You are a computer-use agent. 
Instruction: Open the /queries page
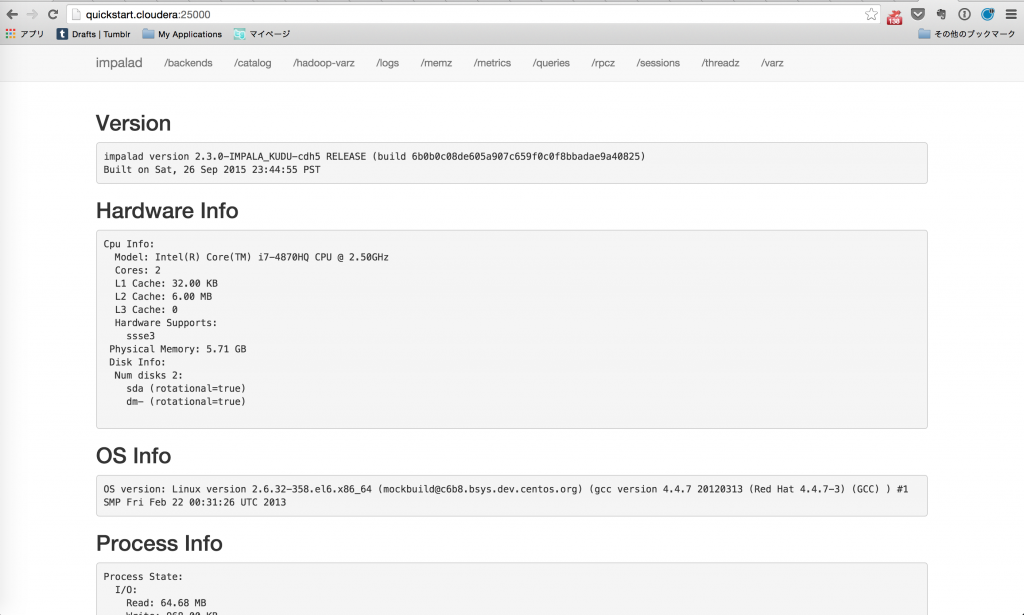[551, 63]
